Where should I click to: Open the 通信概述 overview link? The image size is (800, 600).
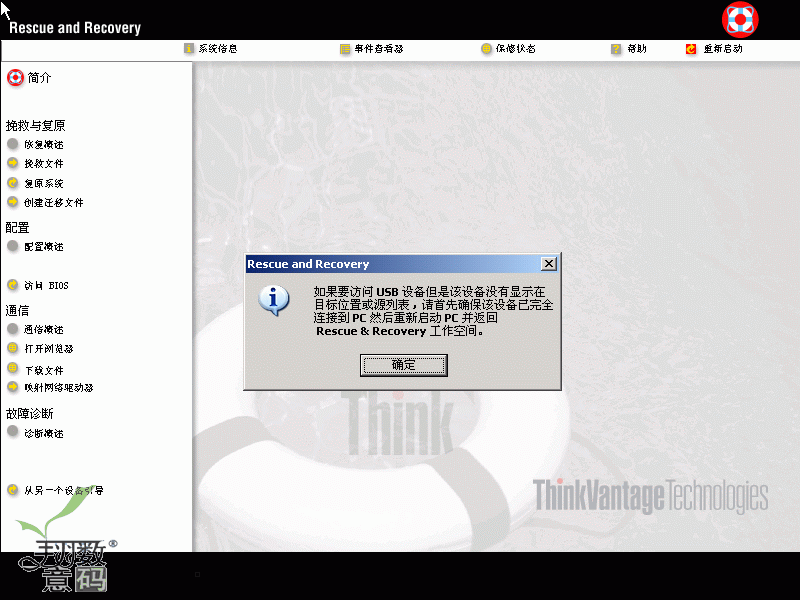(x=43, y=329)
